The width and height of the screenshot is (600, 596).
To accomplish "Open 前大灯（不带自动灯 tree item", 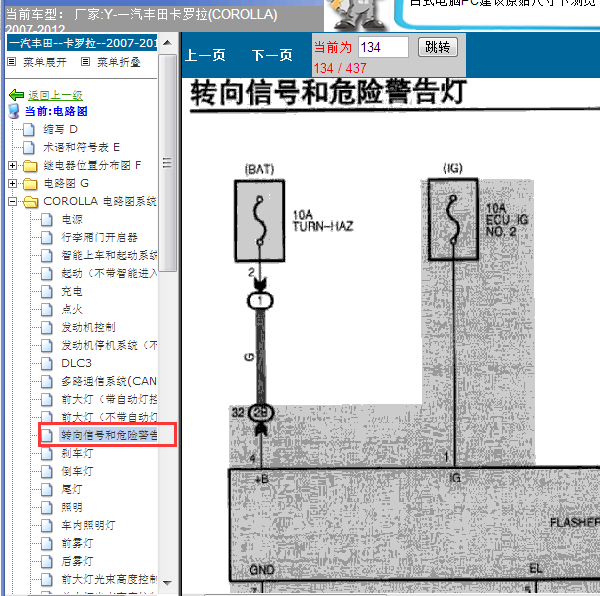I will [x=109, y=417].
